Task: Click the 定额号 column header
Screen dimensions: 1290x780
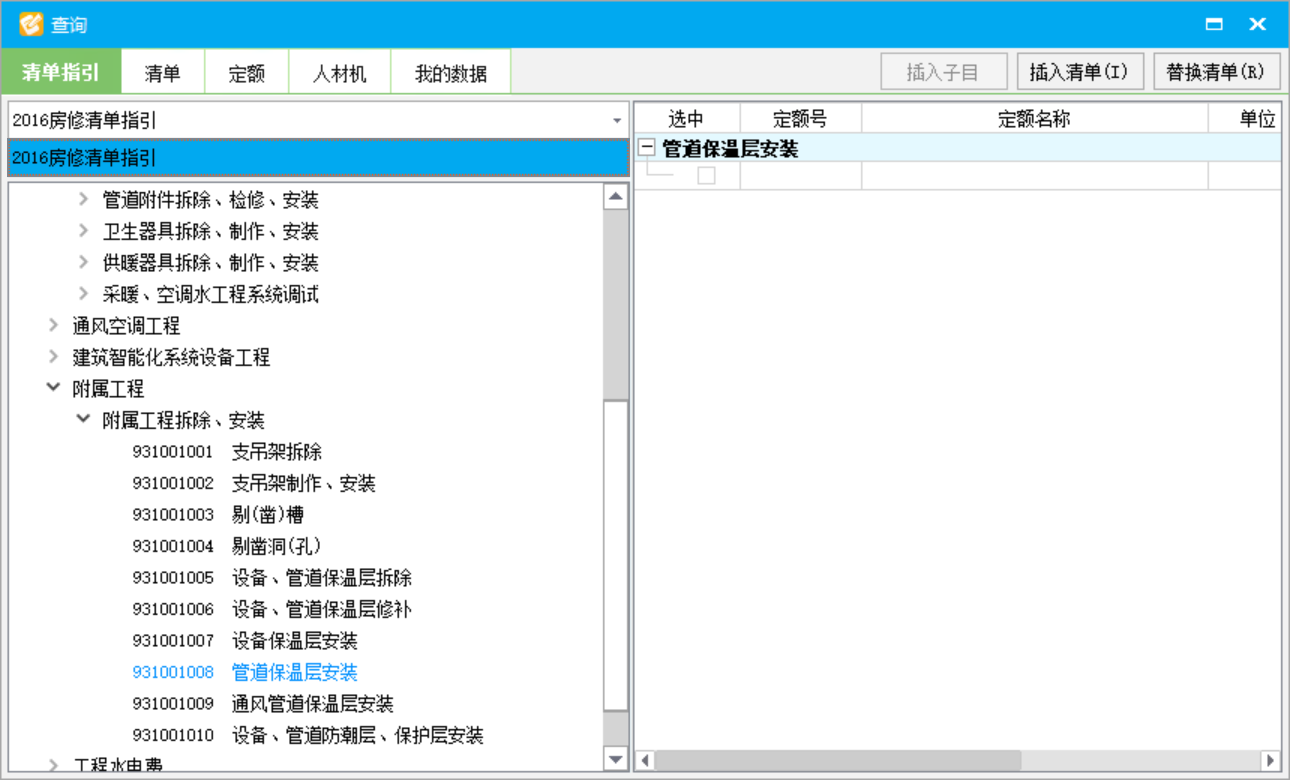Action: (800, 119)
